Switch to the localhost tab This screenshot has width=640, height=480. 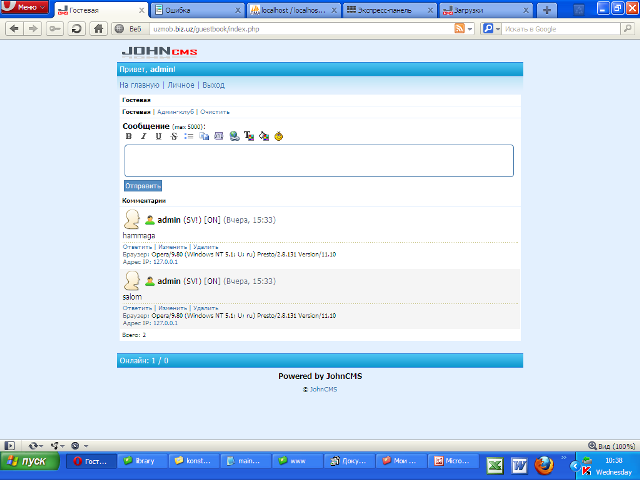tap(293, 10)
